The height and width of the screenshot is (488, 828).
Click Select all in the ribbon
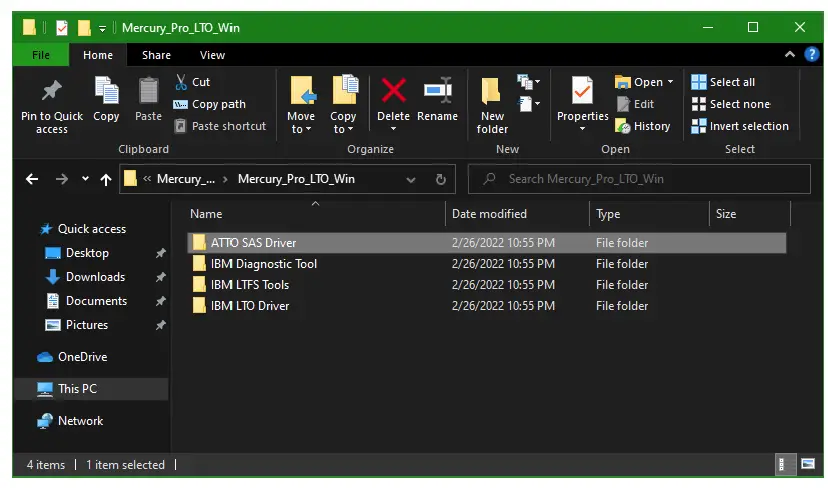723,82
